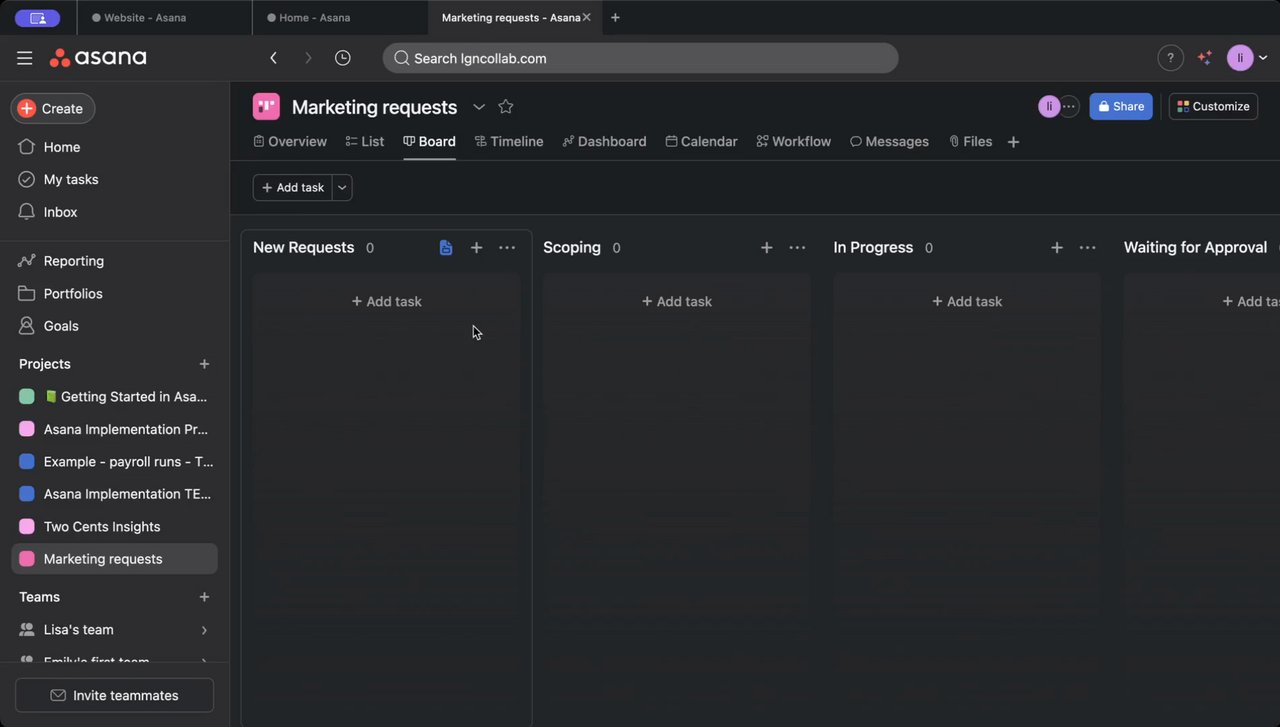Open In Progress column more options
Viewport: 1280px width, 727px height.
[x=1087, y=248]
